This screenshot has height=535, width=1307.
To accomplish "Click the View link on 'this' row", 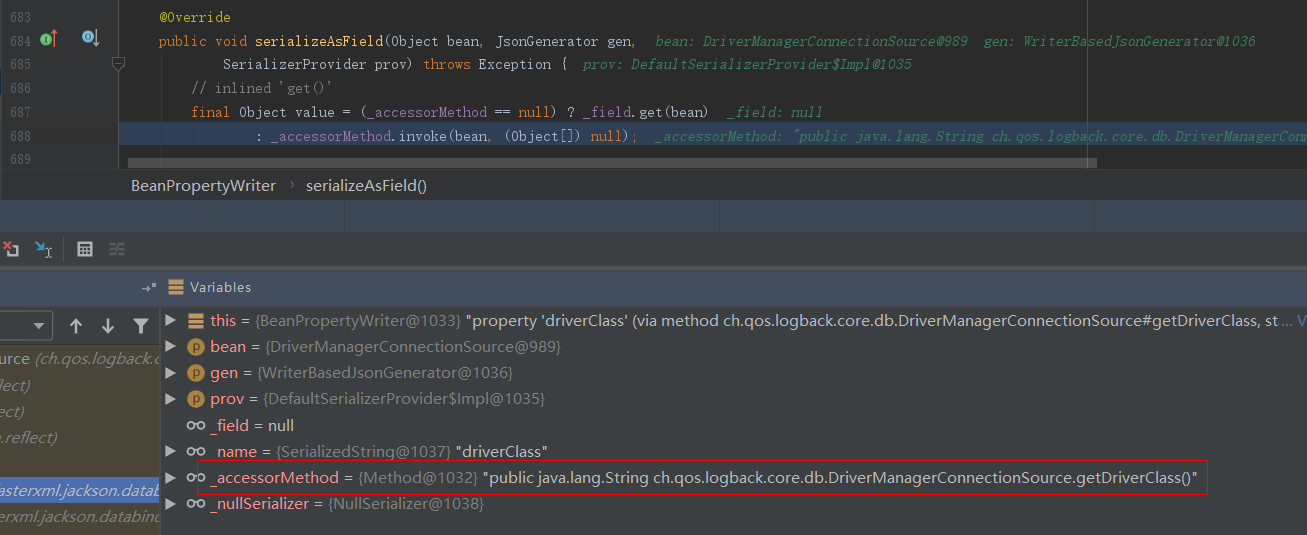I will click(1300, 321).
